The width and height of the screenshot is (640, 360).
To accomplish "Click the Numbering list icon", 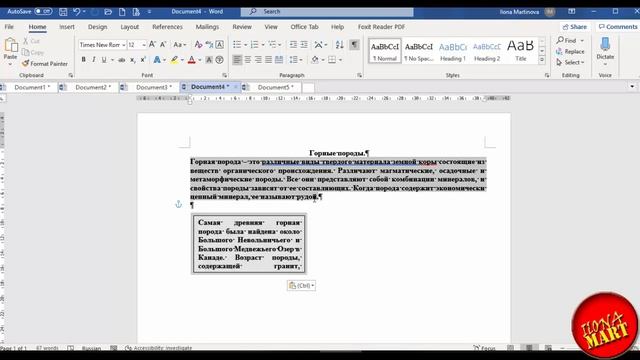I will 254,44.
